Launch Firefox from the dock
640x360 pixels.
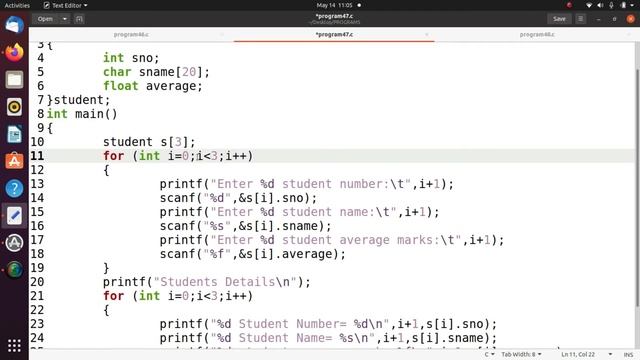14,53
